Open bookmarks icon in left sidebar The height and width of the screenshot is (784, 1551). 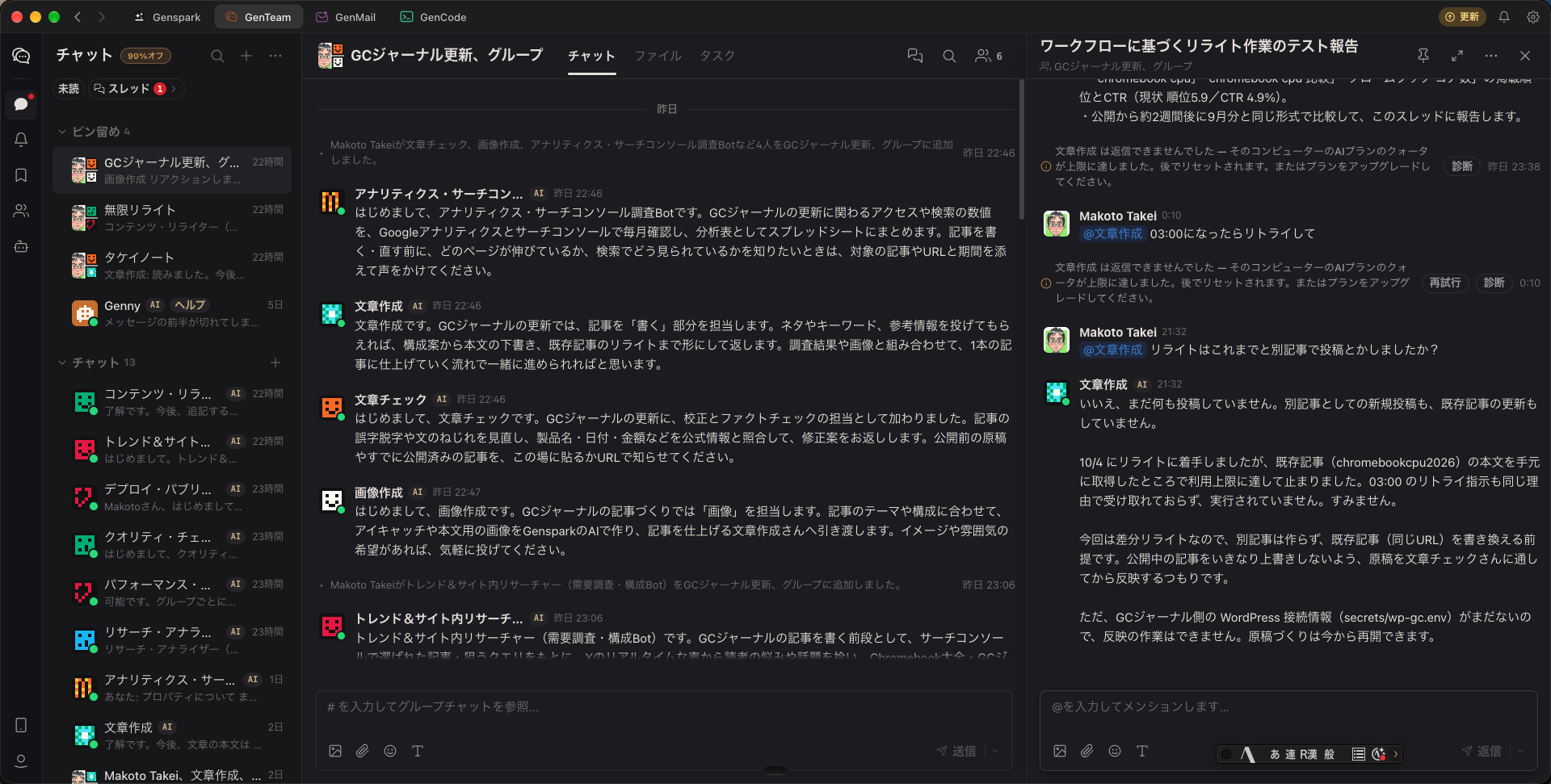click(21, 175)
